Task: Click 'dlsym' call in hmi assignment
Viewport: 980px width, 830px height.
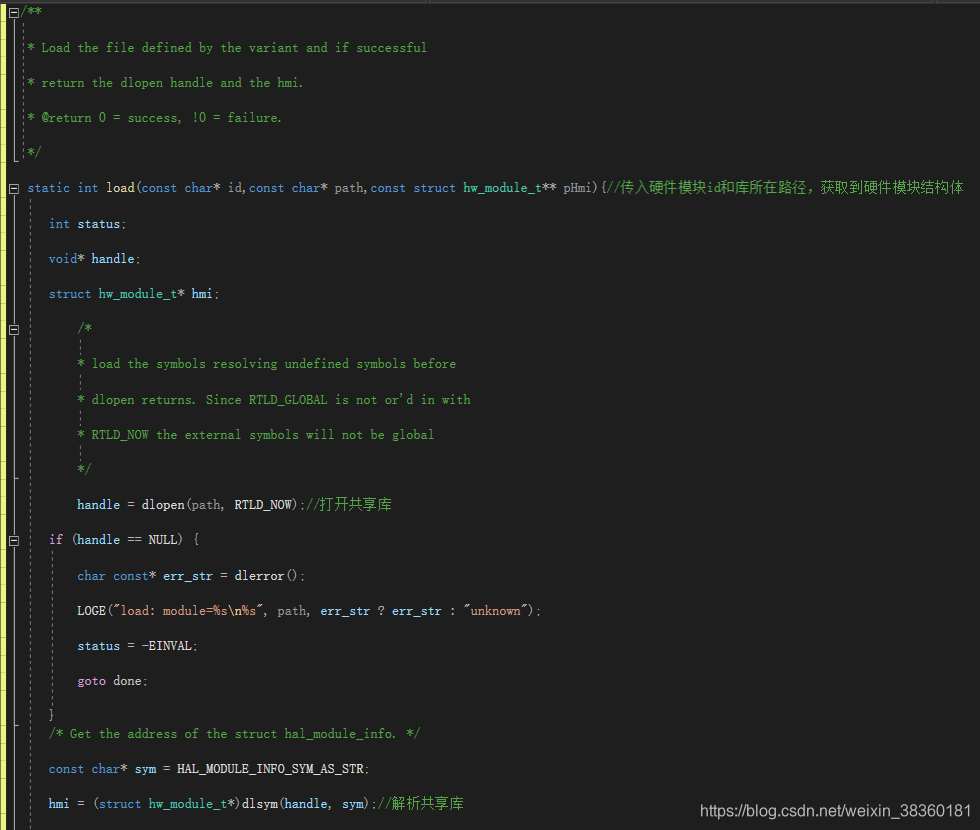Action: point(259,804)
